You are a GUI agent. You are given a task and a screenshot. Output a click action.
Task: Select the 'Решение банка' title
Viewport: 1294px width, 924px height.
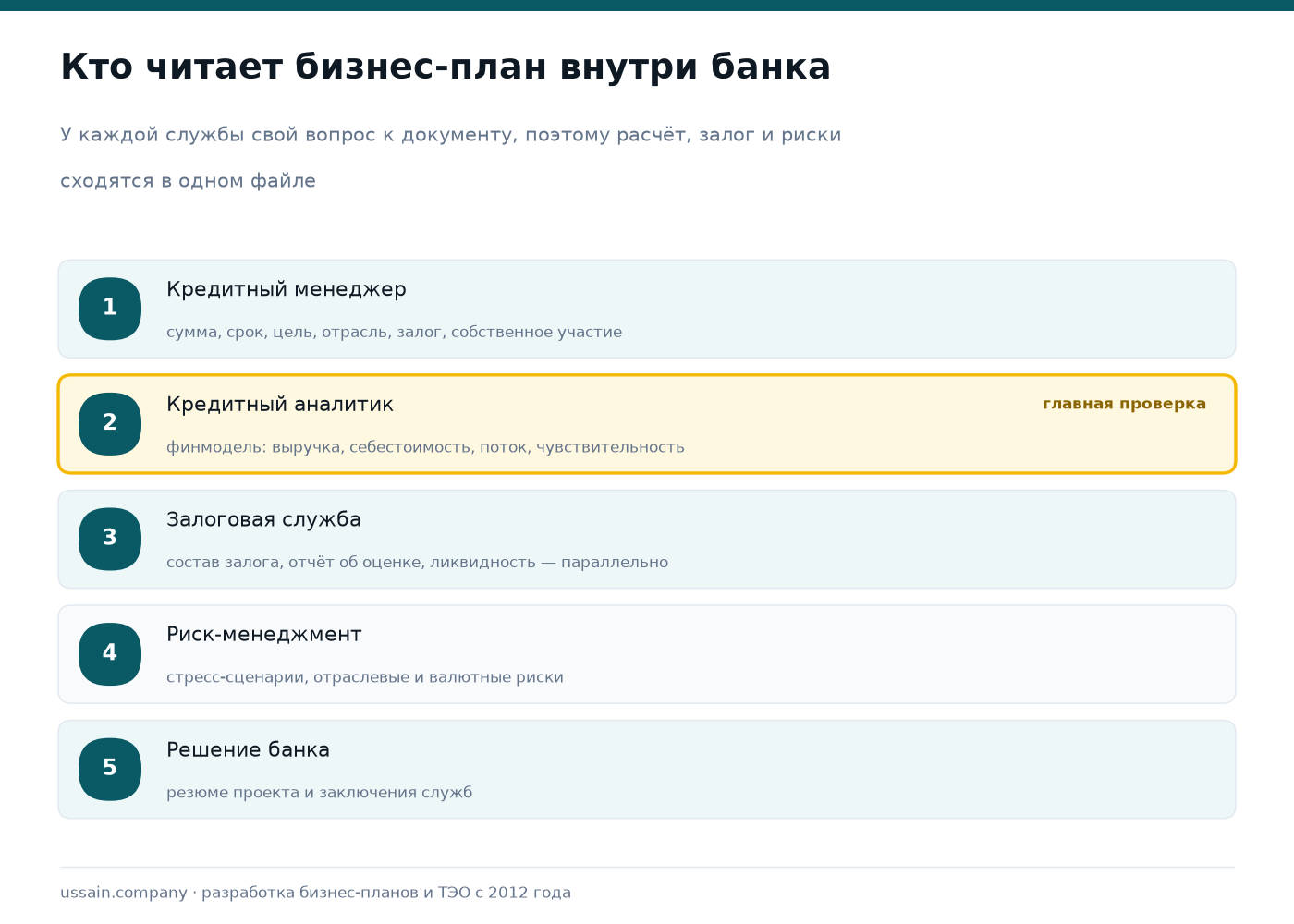248,749
